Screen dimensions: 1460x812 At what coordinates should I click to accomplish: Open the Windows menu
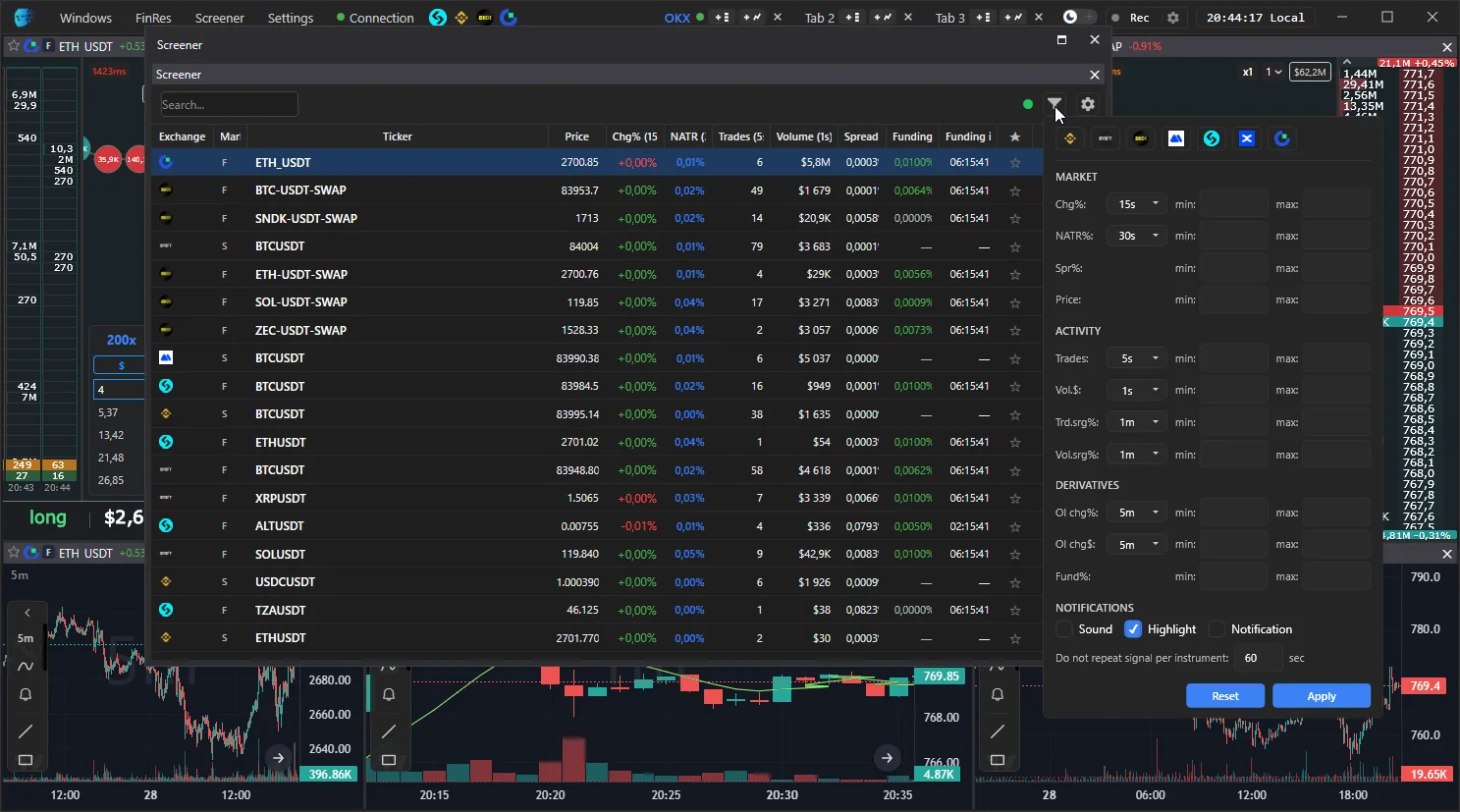pos(85,18)
